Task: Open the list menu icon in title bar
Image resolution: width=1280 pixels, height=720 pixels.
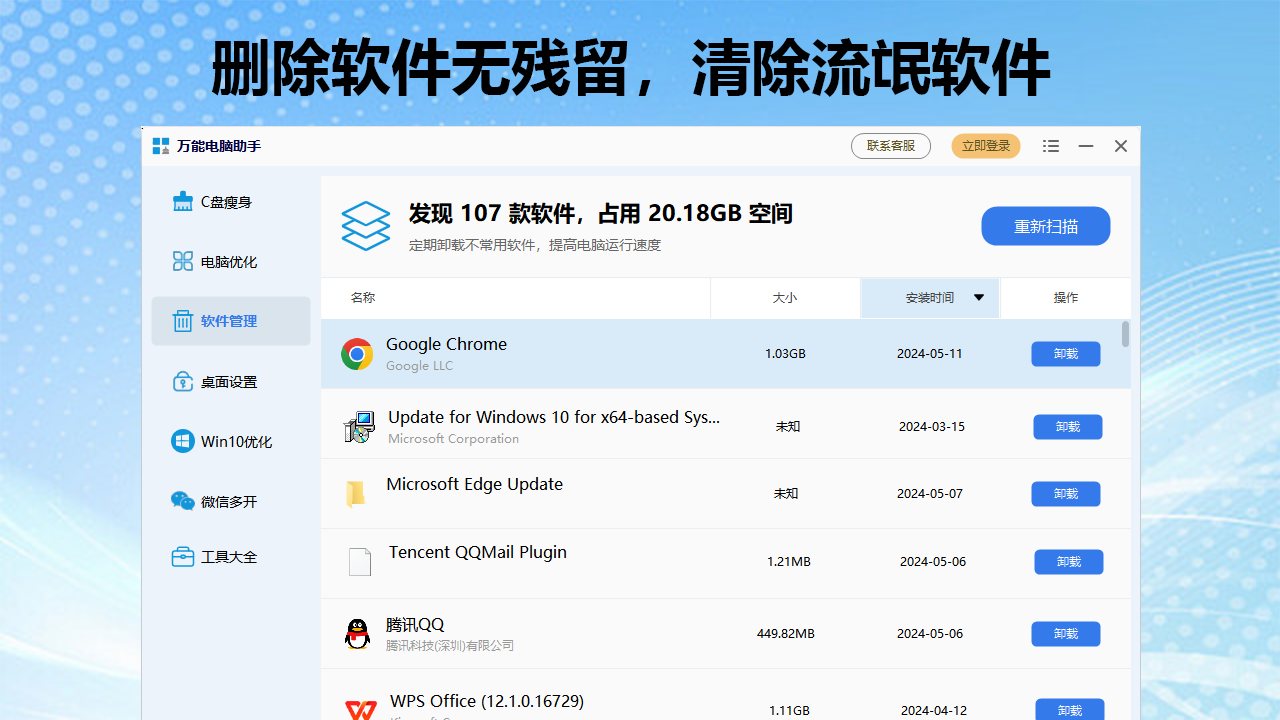Action: point(1051,146)
